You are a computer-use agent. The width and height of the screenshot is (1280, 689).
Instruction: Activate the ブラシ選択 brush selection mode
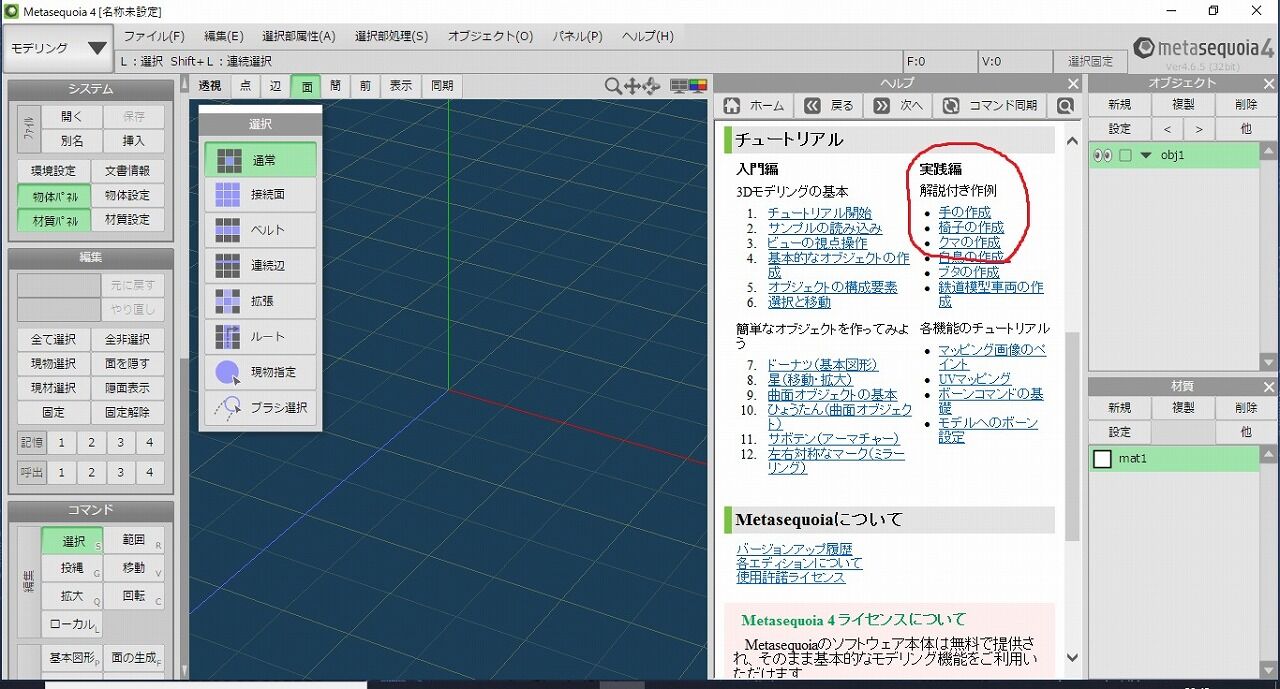[x=260, y=408]
